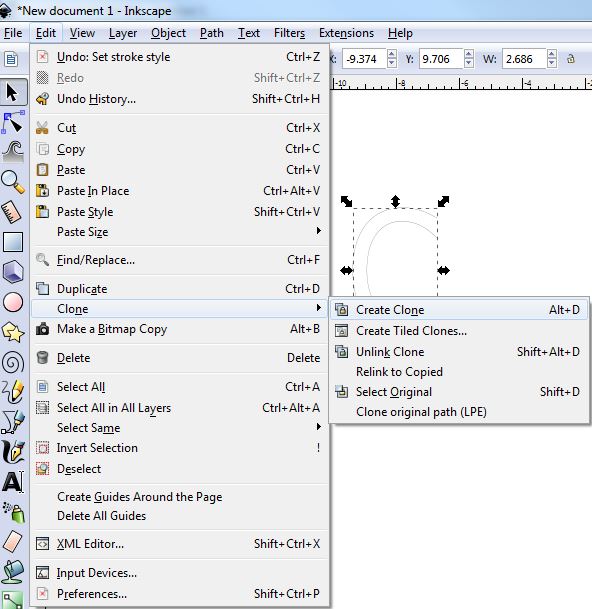Open the Extensions menu

pyautogui.click(x=346, y=33)
